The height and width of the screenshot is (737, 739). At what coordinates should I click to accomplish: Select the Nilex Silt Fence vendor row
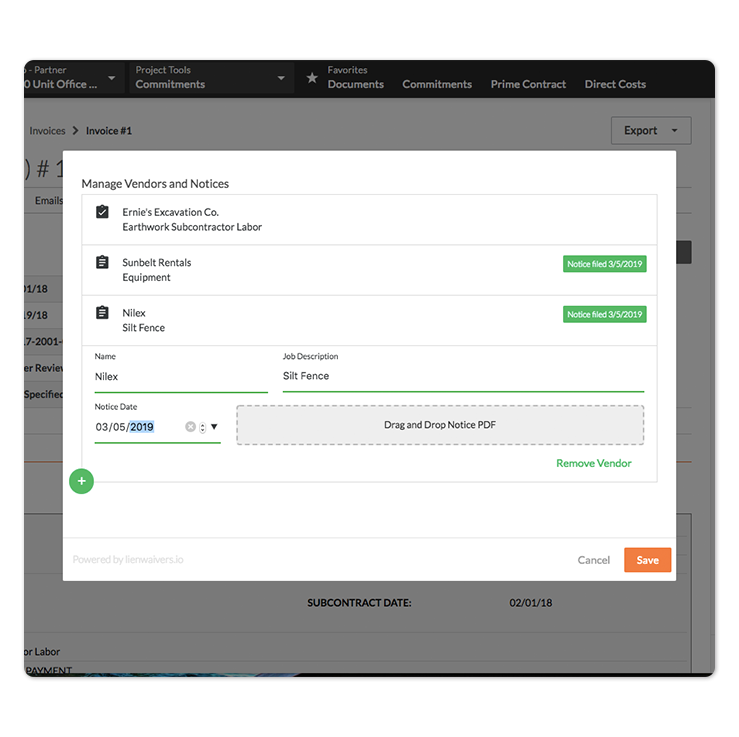[370, 320]
